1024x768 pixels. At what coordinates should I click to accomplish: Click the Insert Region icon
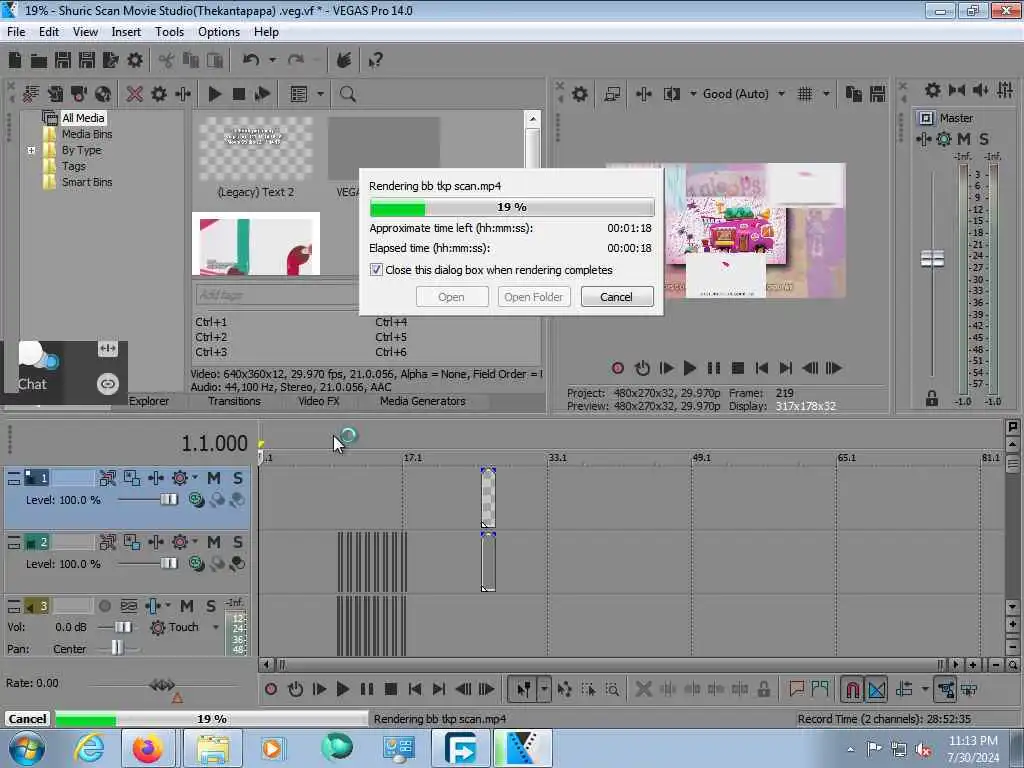[x=820, y=689]
